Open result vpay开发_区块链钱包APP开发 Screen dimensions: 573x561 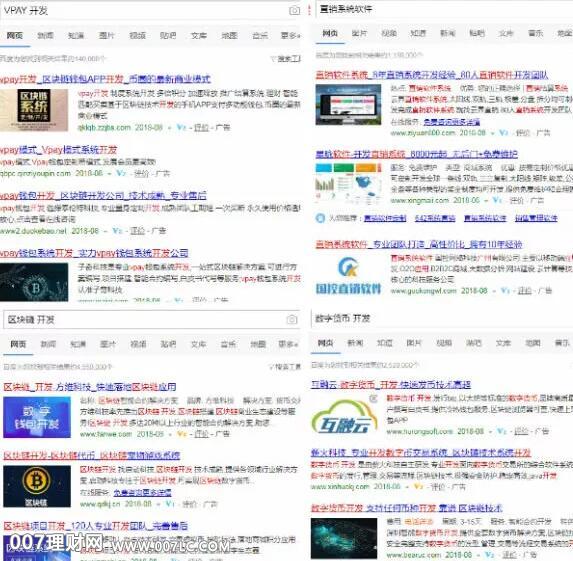[106, 79]
